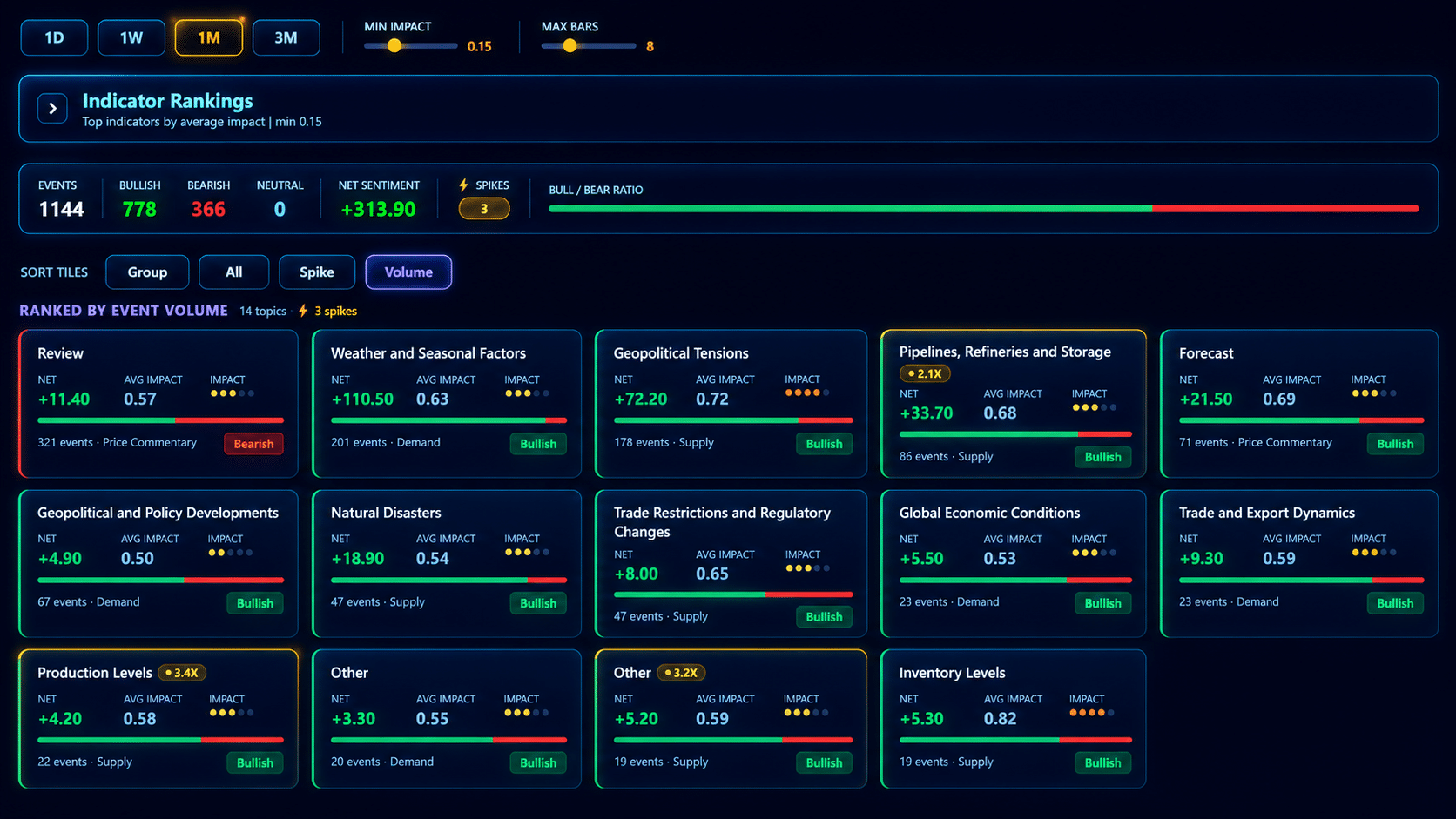Sort tiles by Spike

[317, 272]
